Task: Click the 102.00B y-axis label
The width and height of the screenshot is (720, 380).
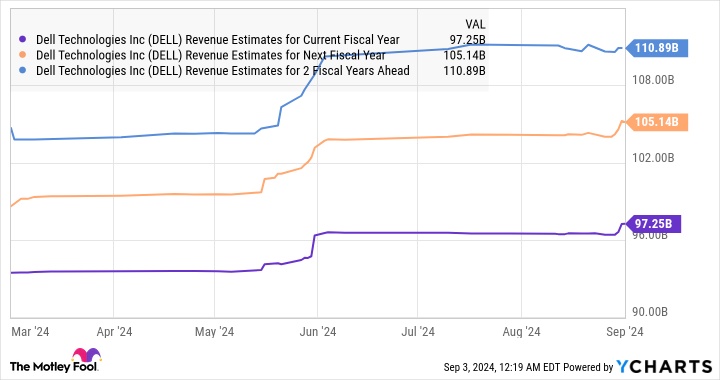Action: pyautogui.click(x=653, y=158)
